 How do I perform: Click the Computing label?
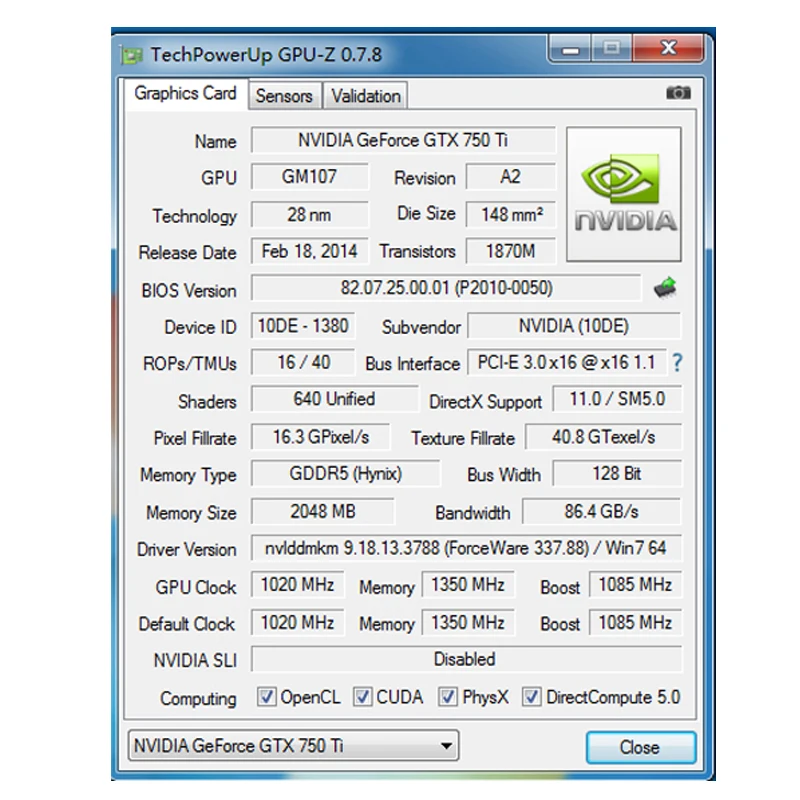(198, 698)
